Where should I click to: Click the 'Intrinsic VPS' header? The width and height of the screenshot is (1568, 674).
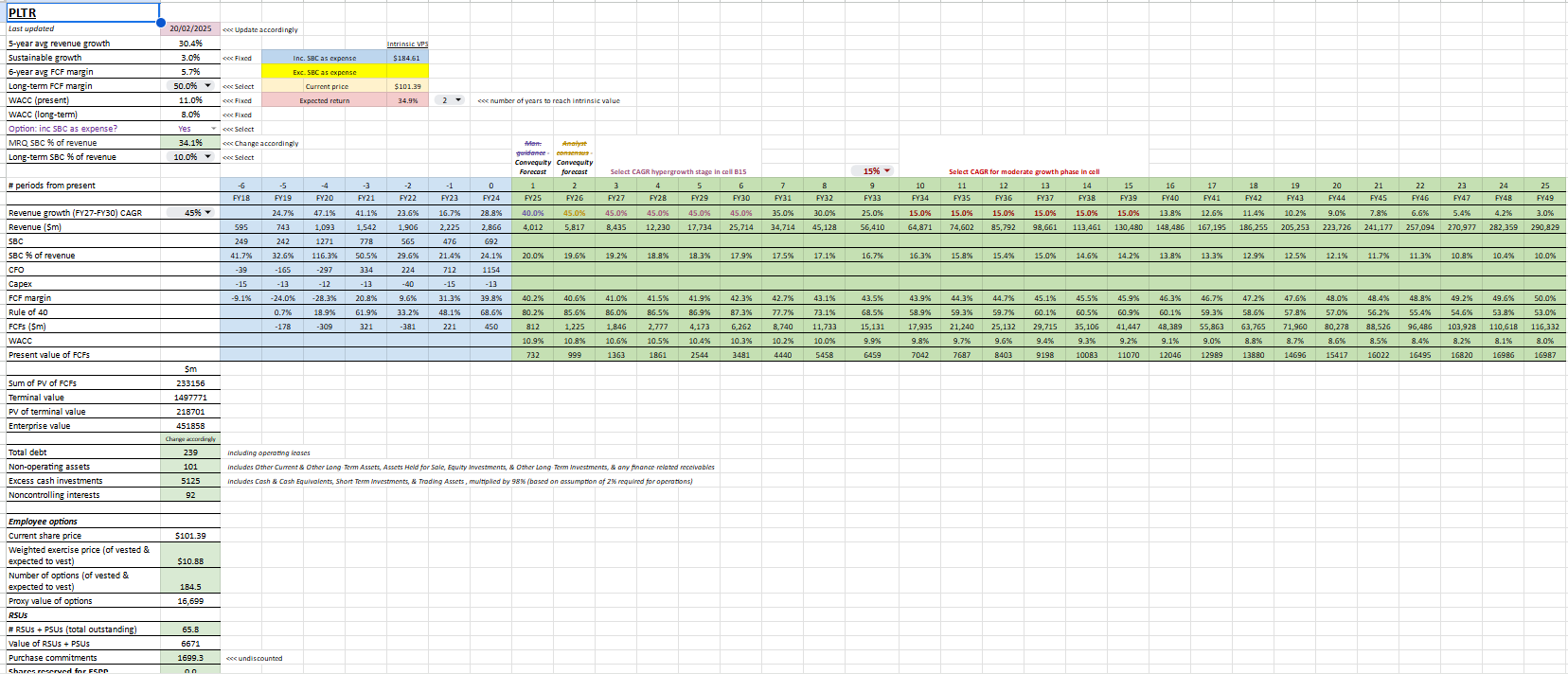(x=407, y=44)
